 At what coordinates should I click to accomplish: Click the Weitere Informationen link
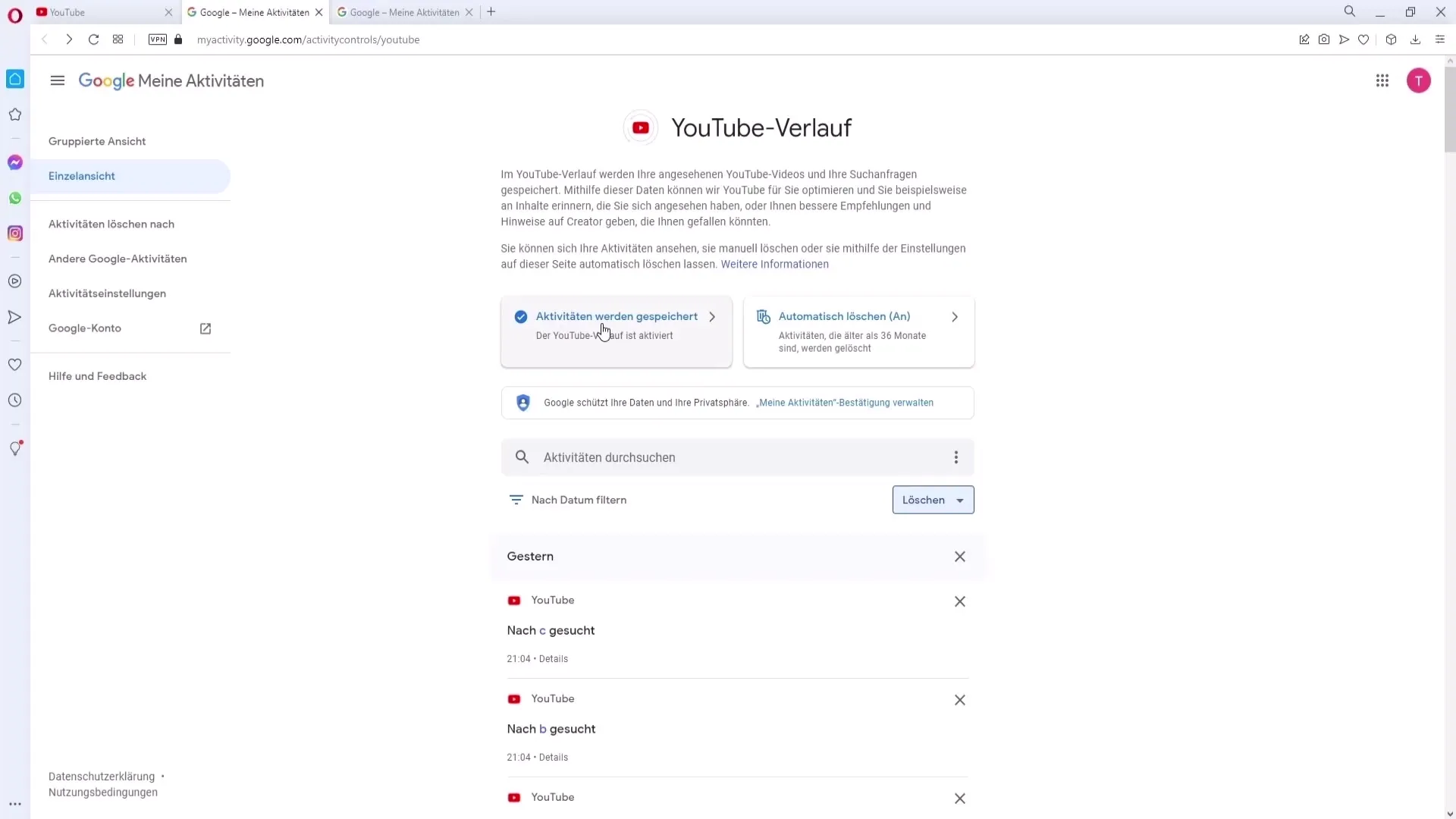[774, 264]
